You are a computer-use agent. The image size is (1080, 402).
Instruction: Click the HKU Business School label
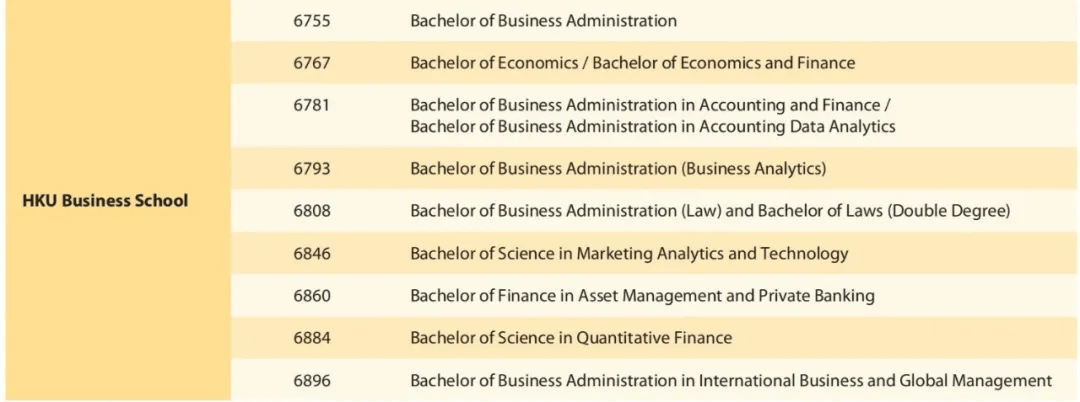pyautogui.click(x=105, y=201)
